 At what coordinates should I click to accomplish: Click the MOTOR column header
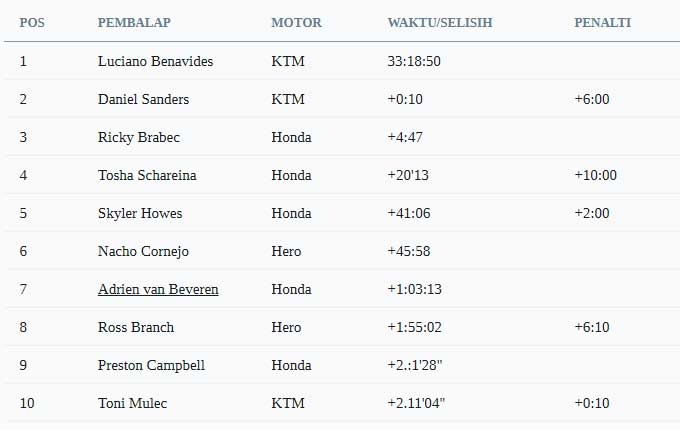296,23
